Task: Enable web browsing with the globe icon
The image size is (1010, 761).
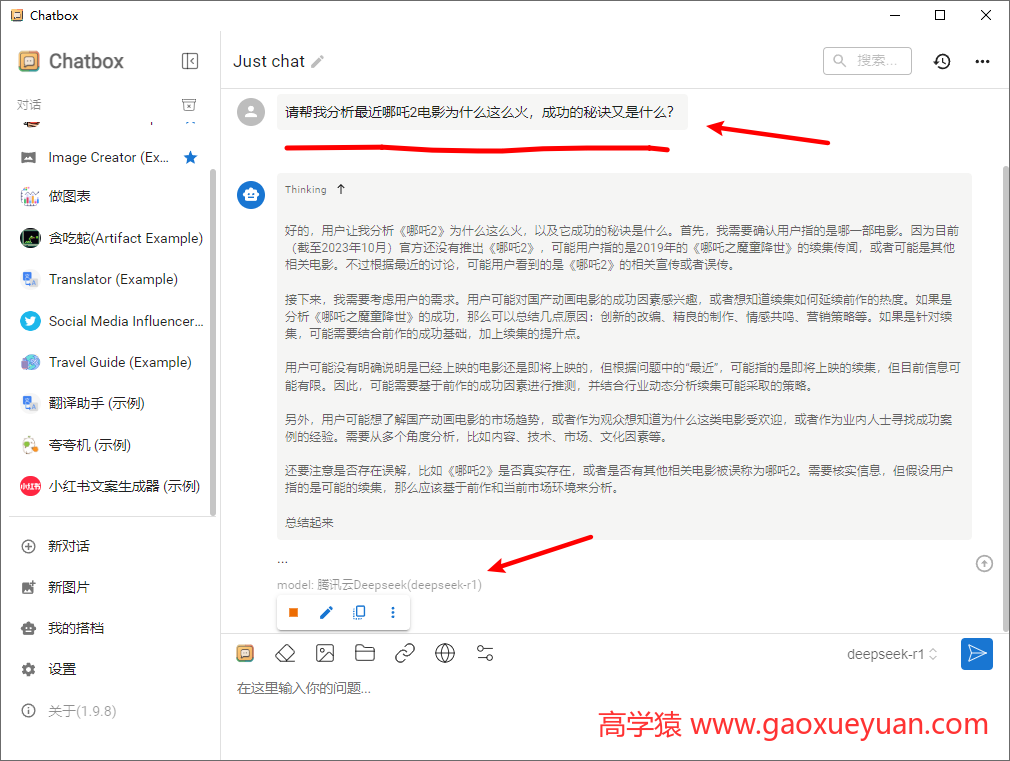Action: tap(444, 652)
